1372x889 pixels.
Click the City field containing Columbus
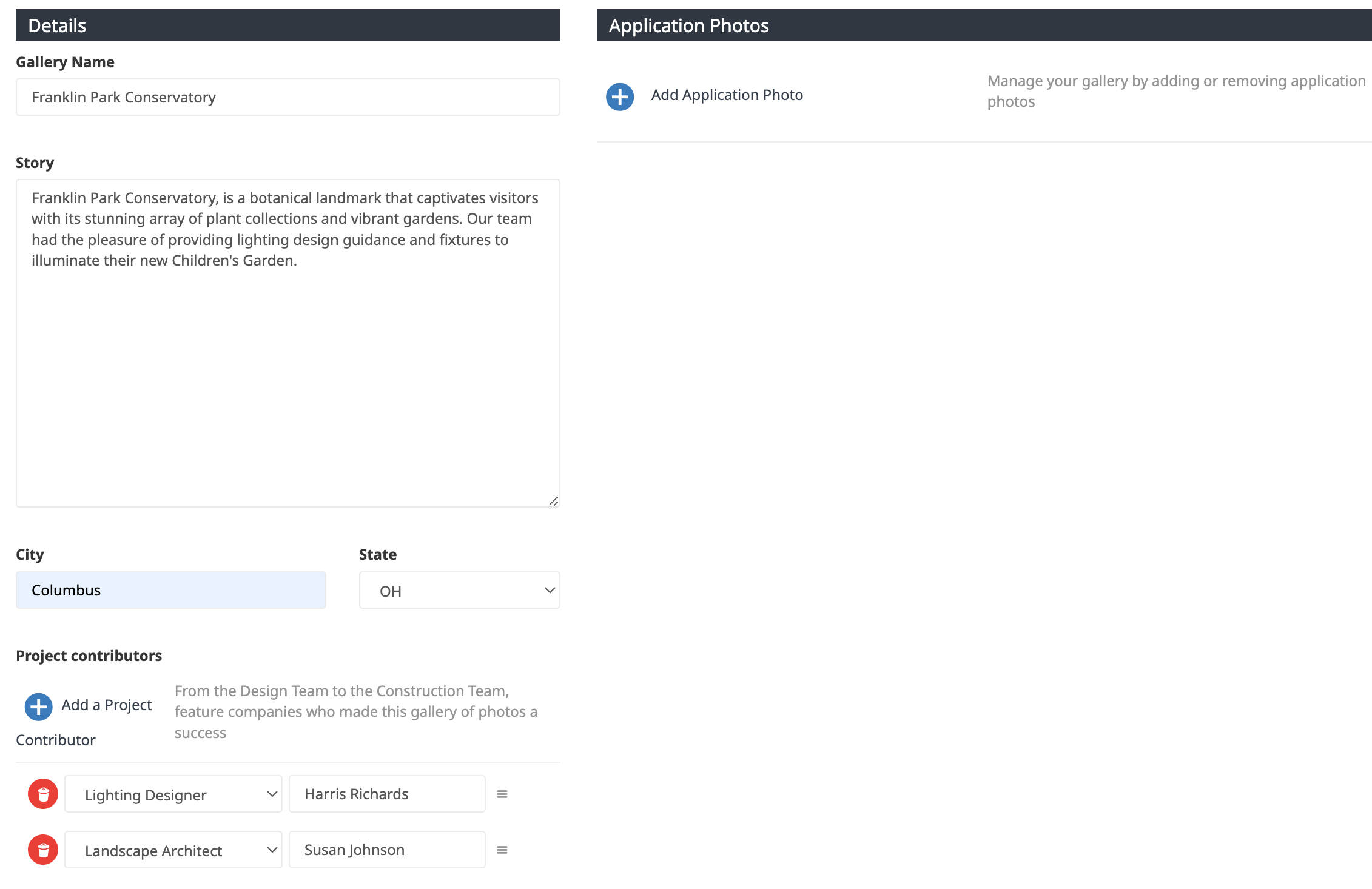[x=171, y=590]
